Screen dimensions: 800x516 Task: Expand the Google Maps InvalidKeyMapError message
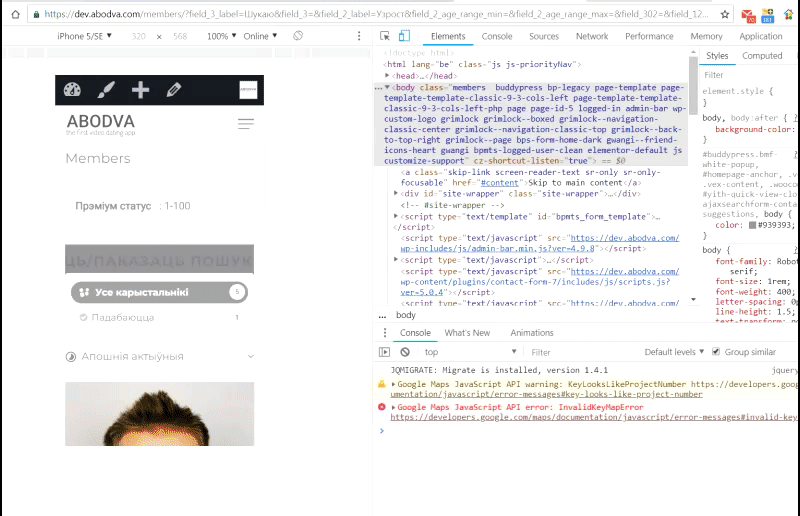(393, 407)
